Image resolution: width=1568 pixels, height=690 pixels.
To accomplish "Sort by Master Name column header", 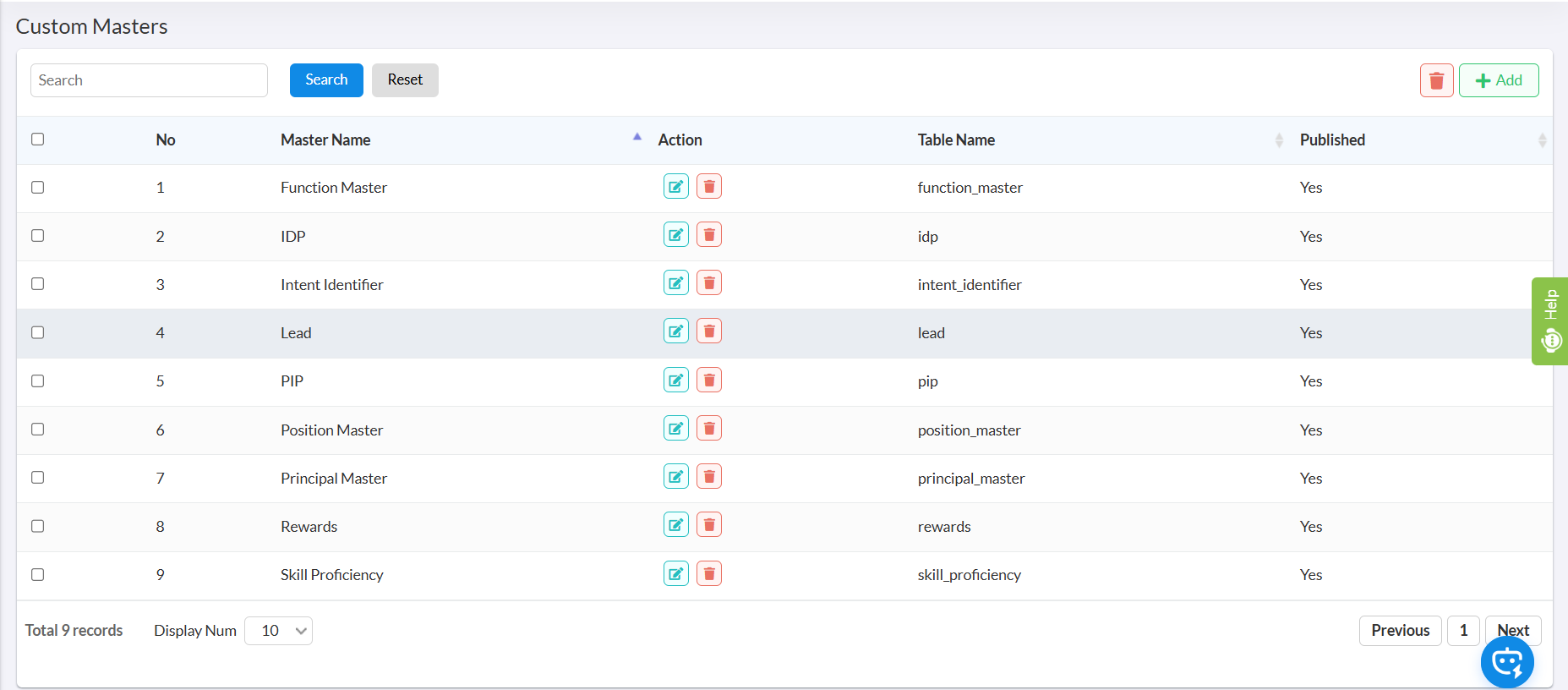I will pyautogui.click(x=325, y=140).
